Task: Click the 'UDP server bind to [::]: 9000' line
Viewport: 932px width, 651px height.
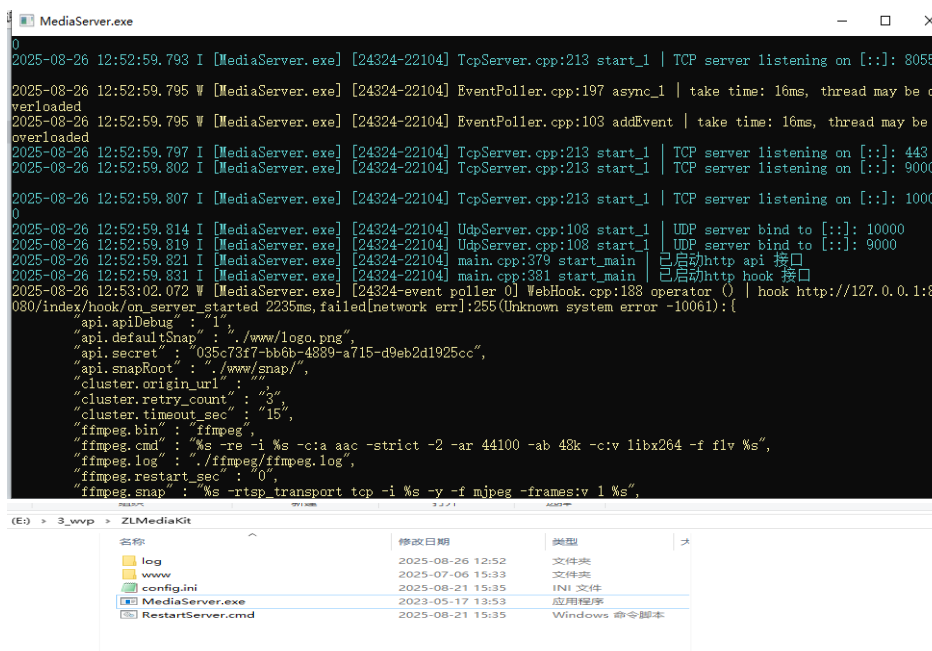Action: [x=785, y=245]
